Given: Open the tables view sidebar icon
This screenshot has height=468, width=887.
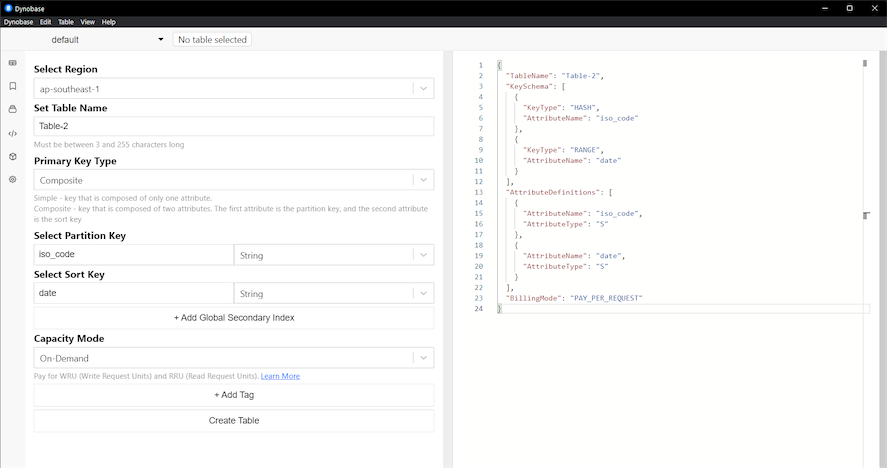Looking at the screenshot, I should (x=12, y=63).
